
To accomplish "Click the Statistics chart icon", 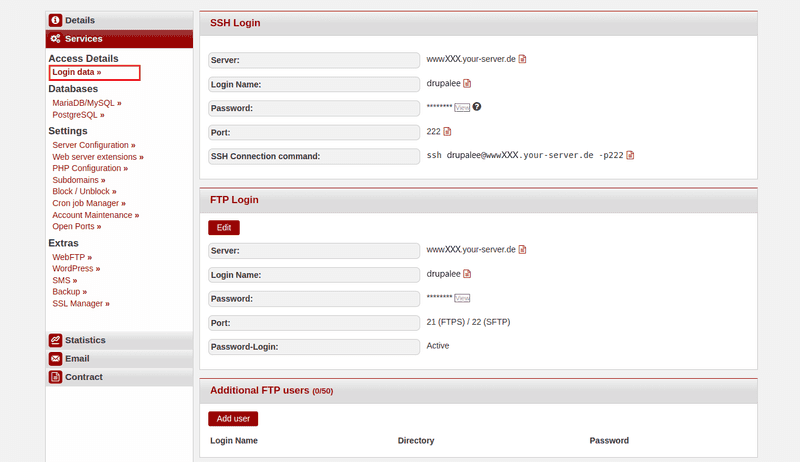I will click(x=55, y=340).
